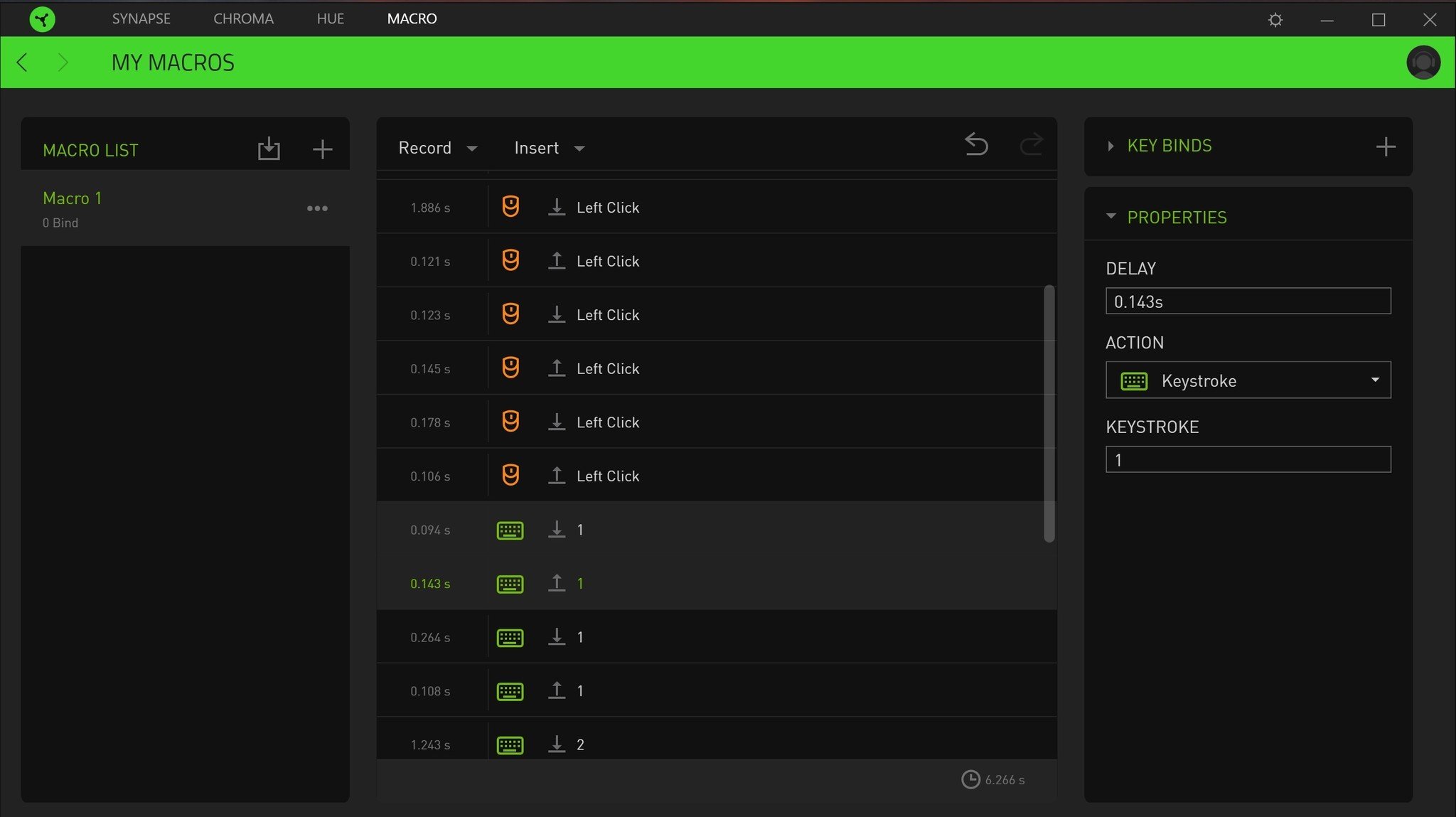Click the keyboard keystroke press icon at 0.094s
Viewport: 1456px width, 817px height.
pyautogui.click(x=557, y=528)
